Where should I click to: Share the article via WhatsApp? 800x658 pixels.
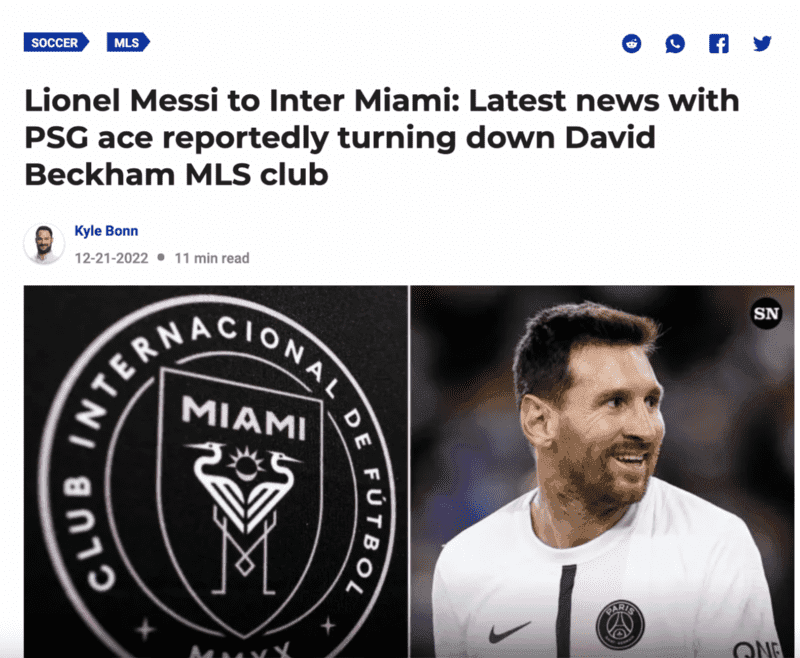click(x=676, y=43)
